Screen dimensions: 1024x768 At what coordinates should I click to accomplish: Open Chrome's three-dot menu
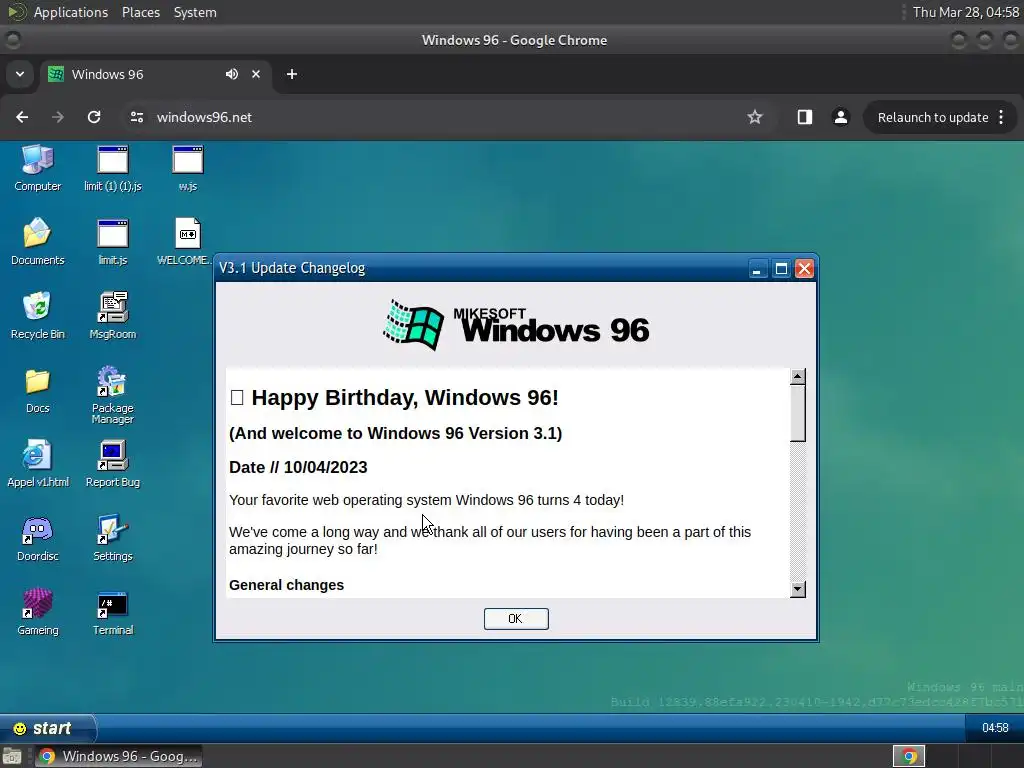pos(1001,118)
